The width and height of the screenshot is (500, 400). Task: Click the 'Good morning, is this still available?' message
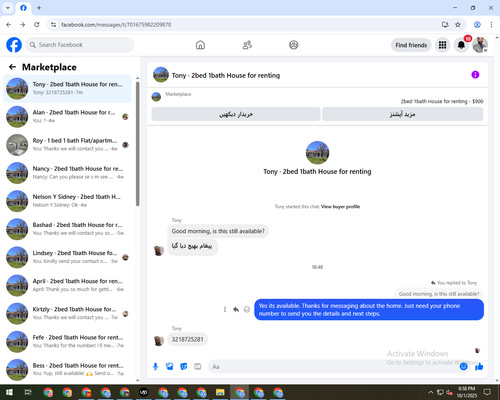(218, 231)
